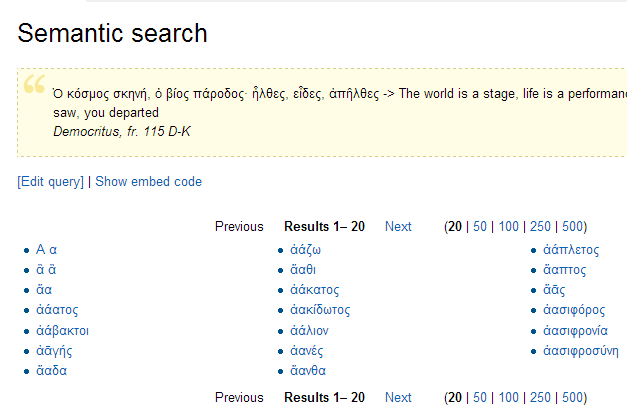Show 500 results per page, top pager
The width and height of the screenshot is (627, 419).
573,227
